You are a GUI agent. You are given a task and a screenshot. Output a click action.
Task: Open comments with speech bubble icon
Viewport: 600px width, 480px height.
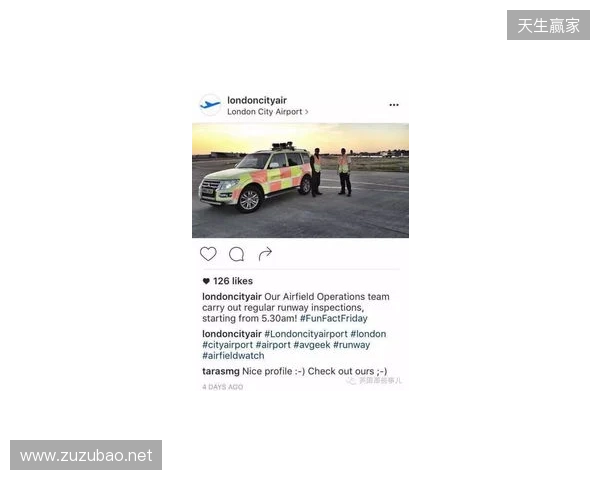236,254
